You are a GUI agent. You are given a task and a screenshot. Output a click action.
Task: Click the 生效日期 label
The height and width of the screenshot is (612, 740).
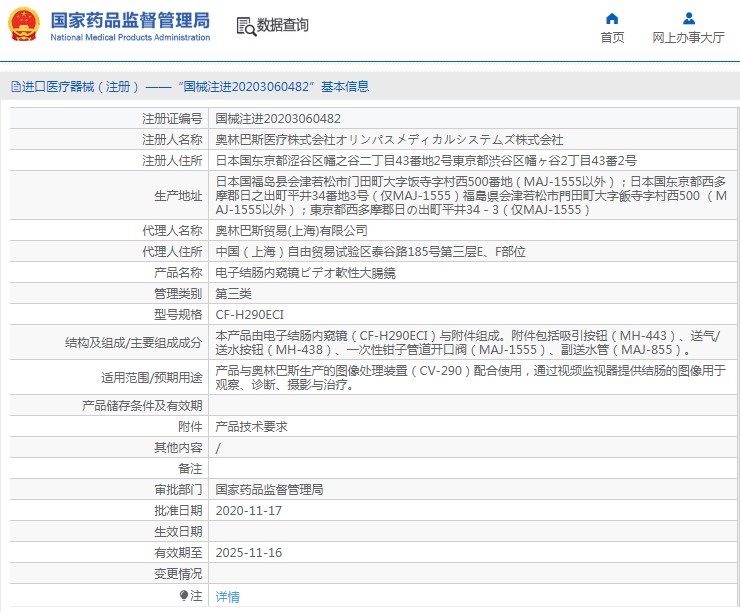point(178,532)
